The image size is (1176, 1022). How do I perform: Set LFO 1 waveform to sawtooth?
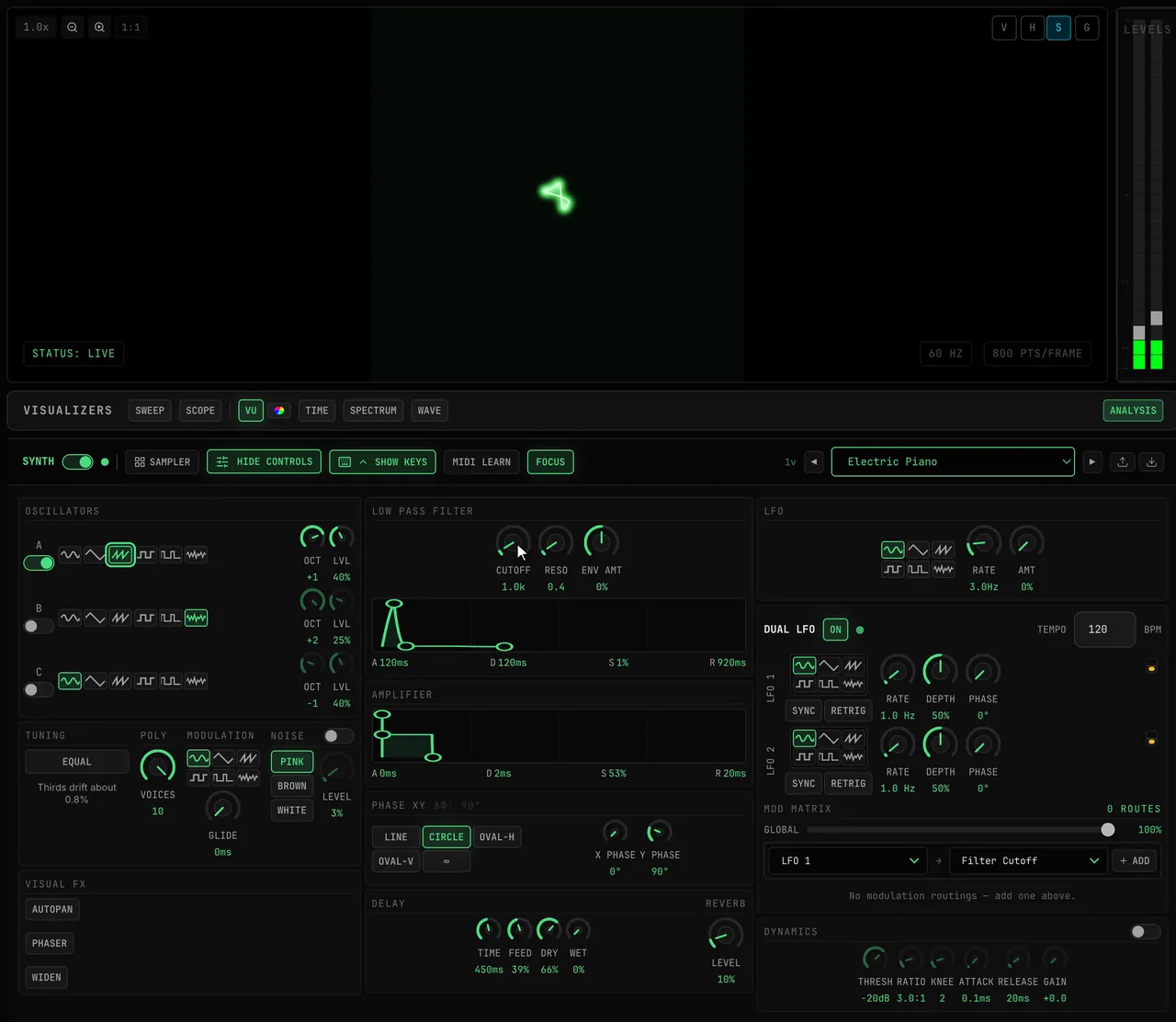pos(854,665)
